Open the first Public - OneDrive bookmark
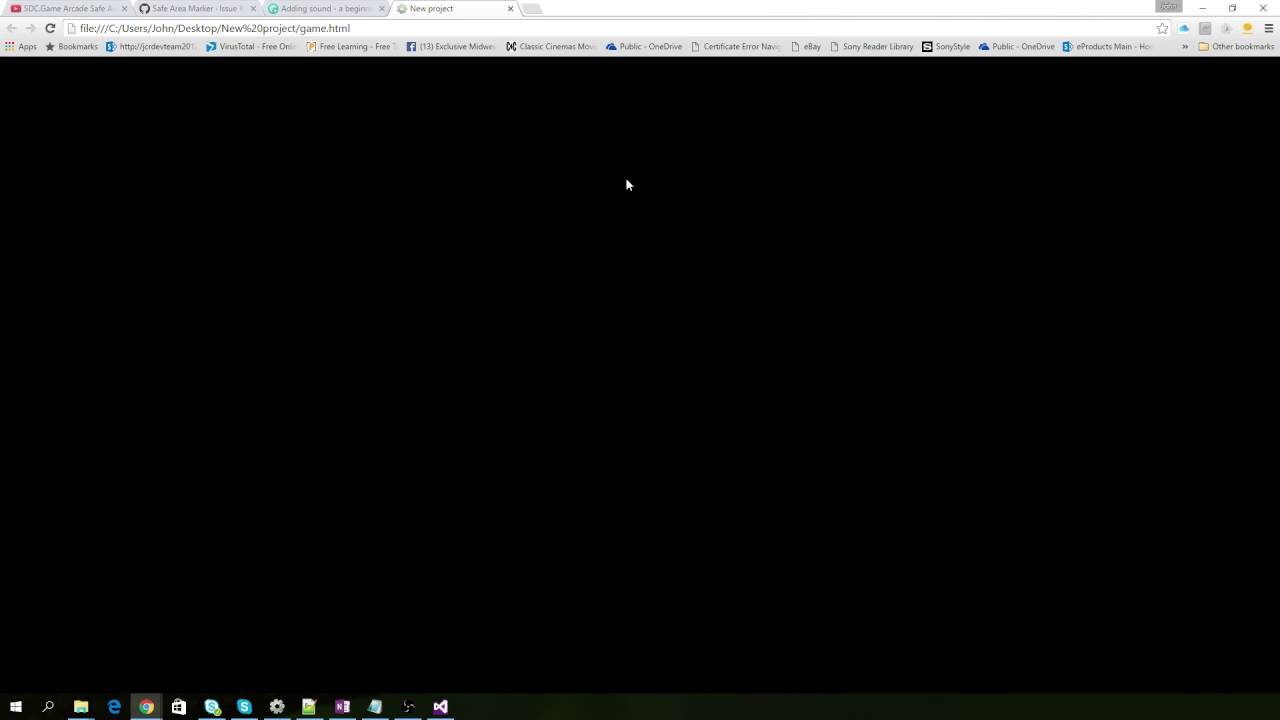 [x=644, y=46]
